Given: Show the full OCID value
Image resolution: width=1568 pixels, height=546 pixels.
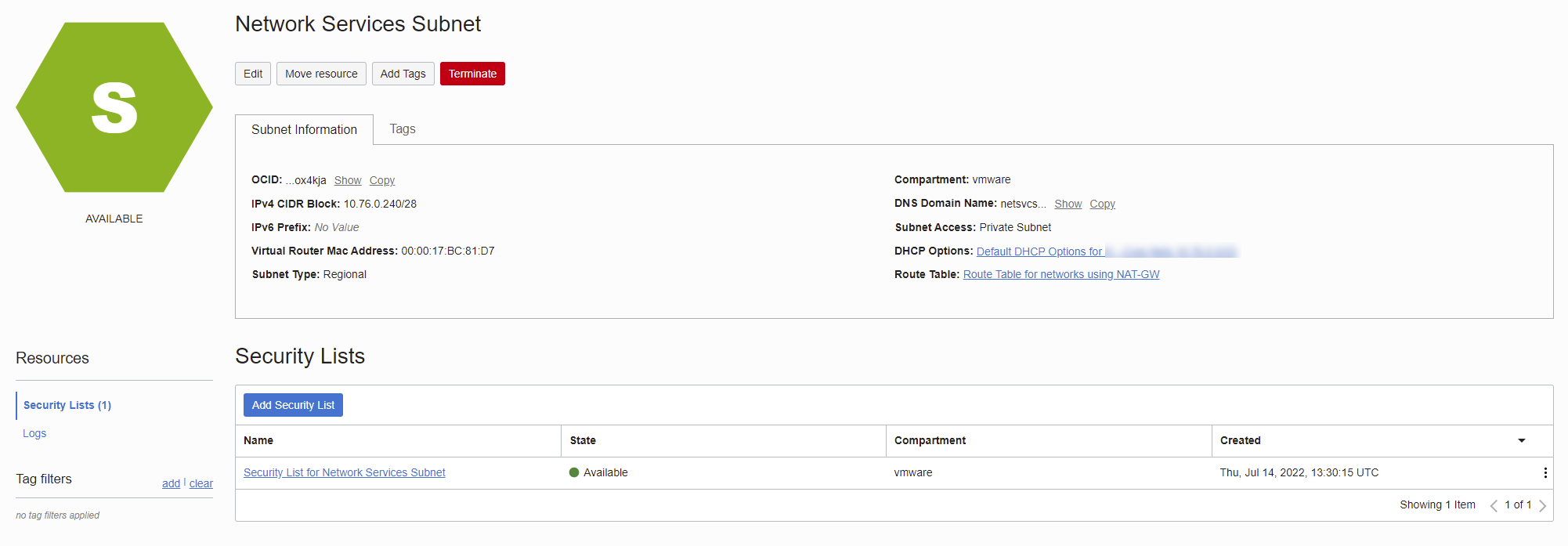Looking at the screenshot, I should pos(348,180).
